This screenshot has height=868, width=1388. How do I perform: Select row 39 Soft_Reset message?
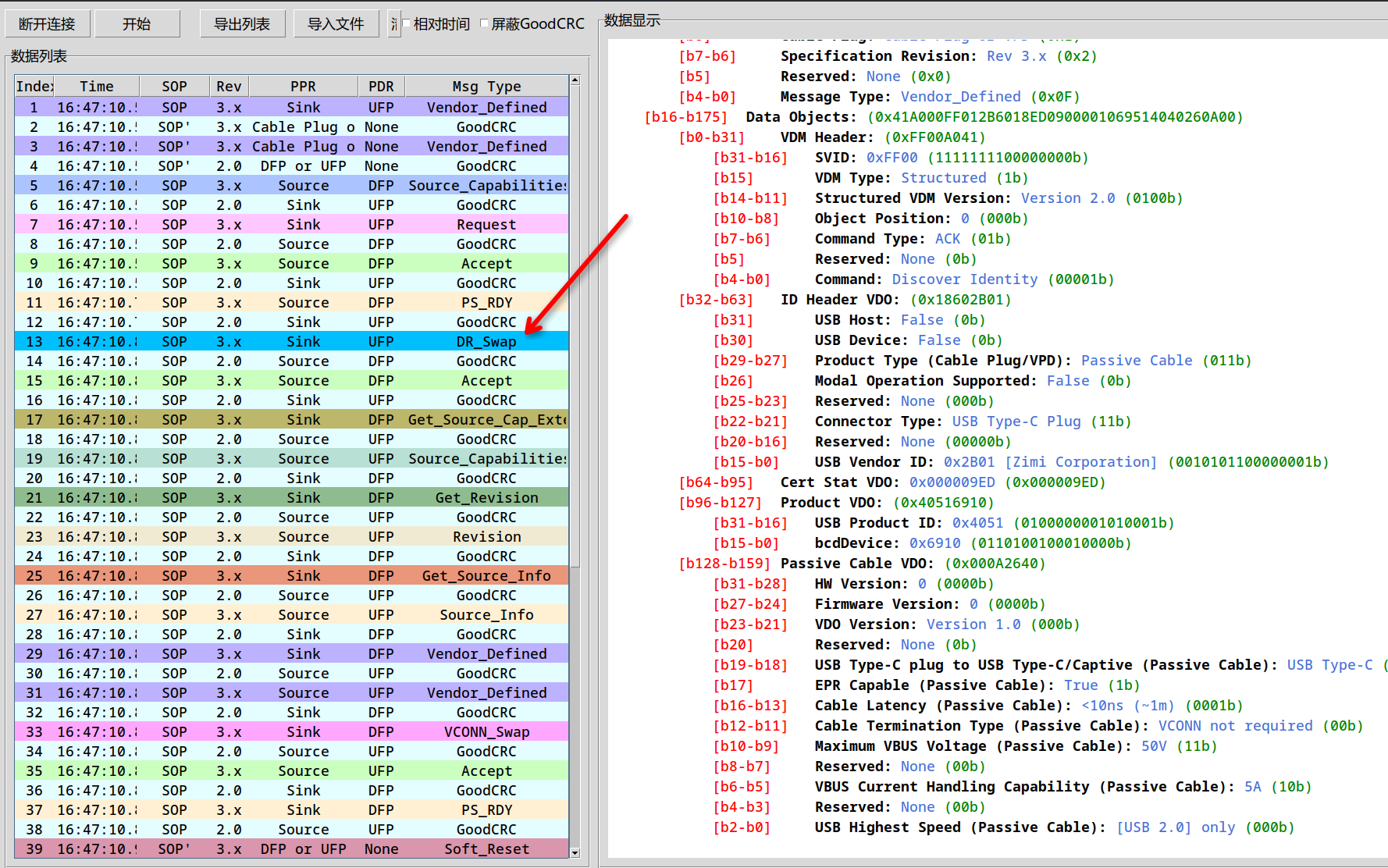291,848
